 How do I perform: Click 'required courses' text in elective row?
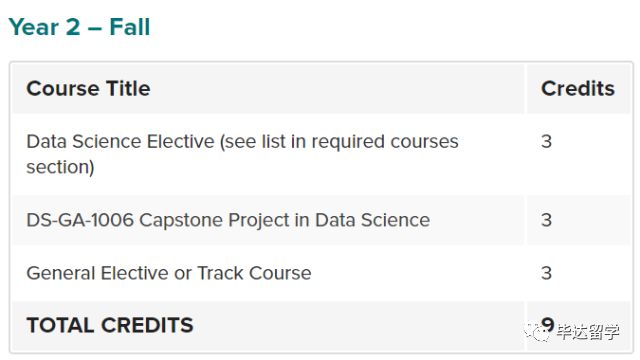point(385,142)
